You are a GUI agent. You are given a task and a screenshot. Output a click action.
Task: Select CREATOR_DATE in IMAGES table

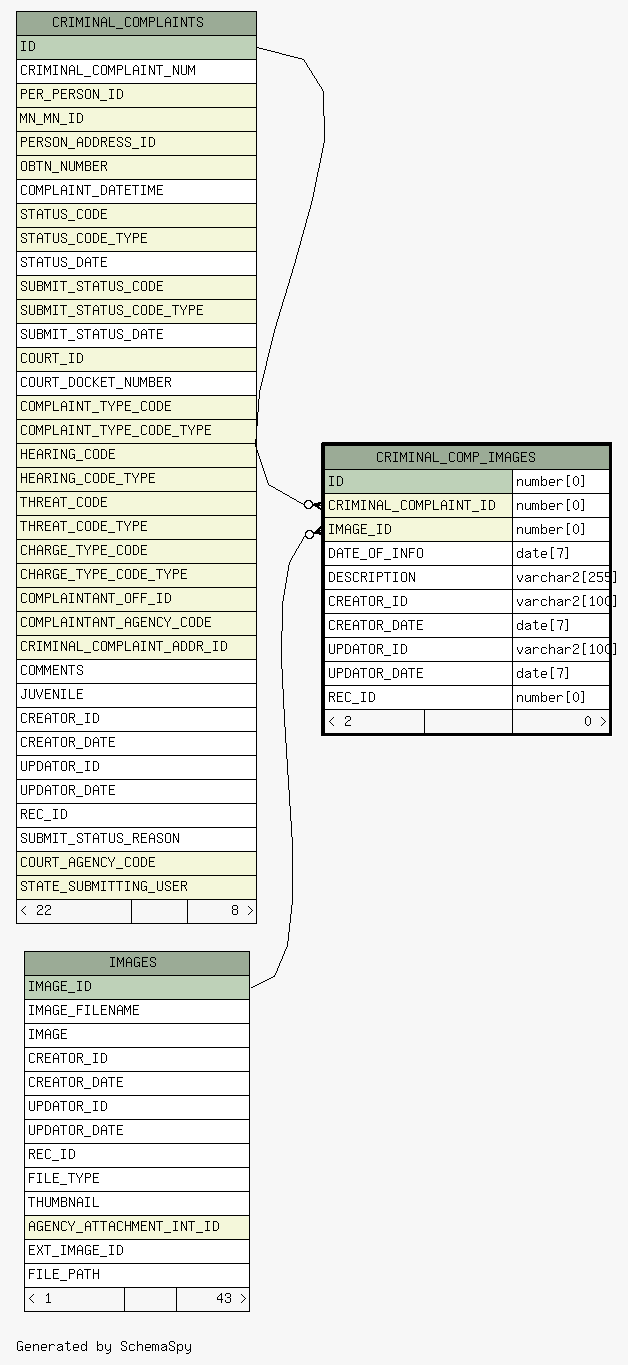(137, 1083)
